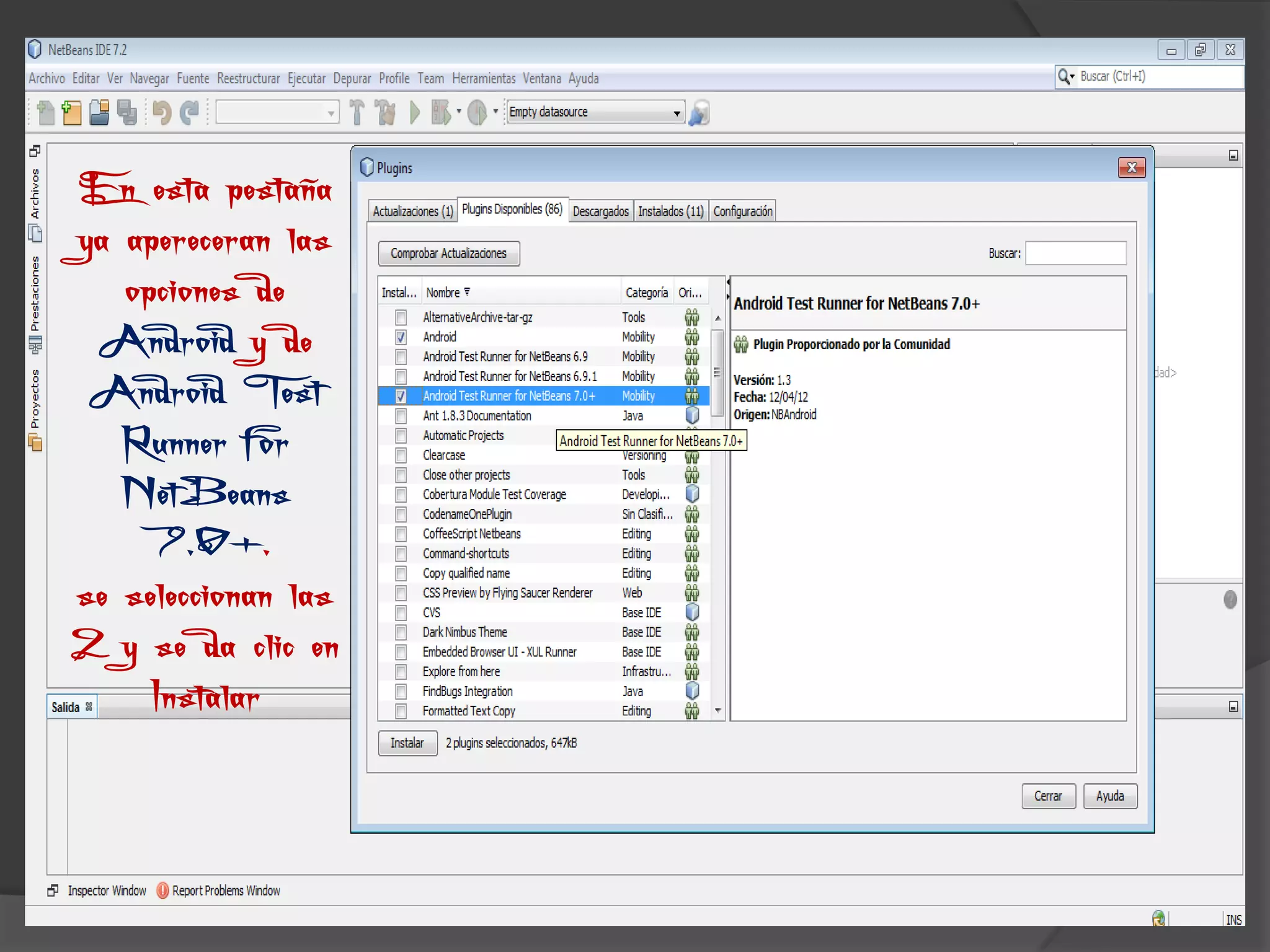Screen dimensions: 1270x952
Task: Switch to the Descargados tab
Action: pyautogui.click(x=600, y=211)
